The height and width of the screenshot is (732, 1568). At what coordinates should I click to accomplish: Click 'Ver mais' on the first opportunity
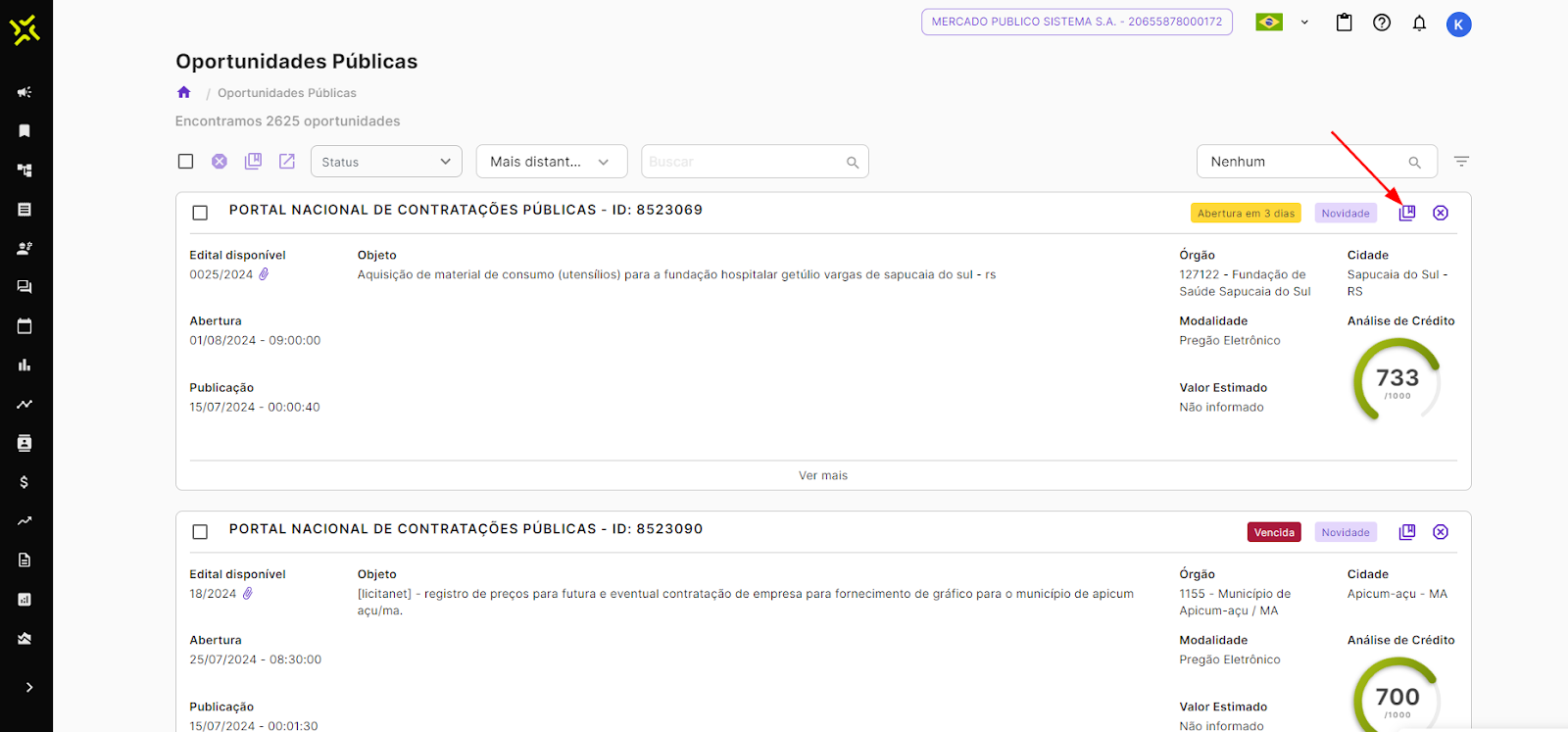822,475
